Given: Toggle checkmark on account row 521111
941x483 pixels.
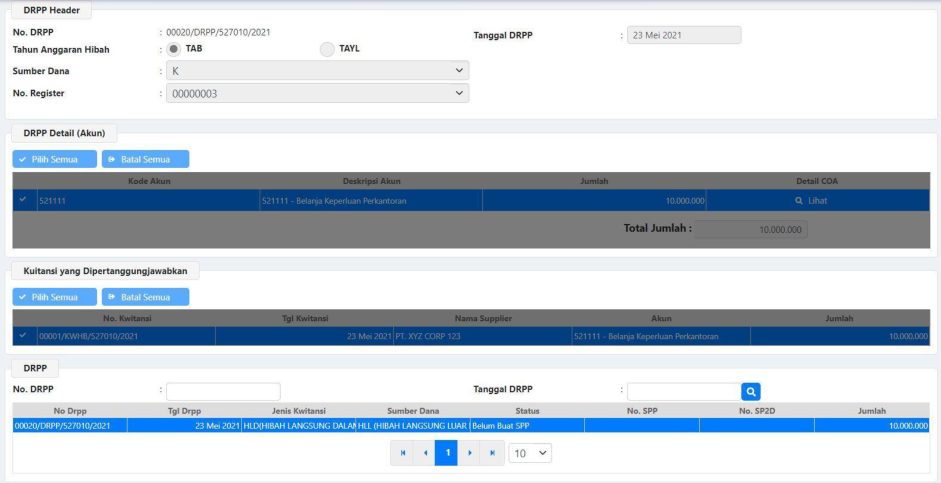Looking at the screenshot, I should [23, 201].
